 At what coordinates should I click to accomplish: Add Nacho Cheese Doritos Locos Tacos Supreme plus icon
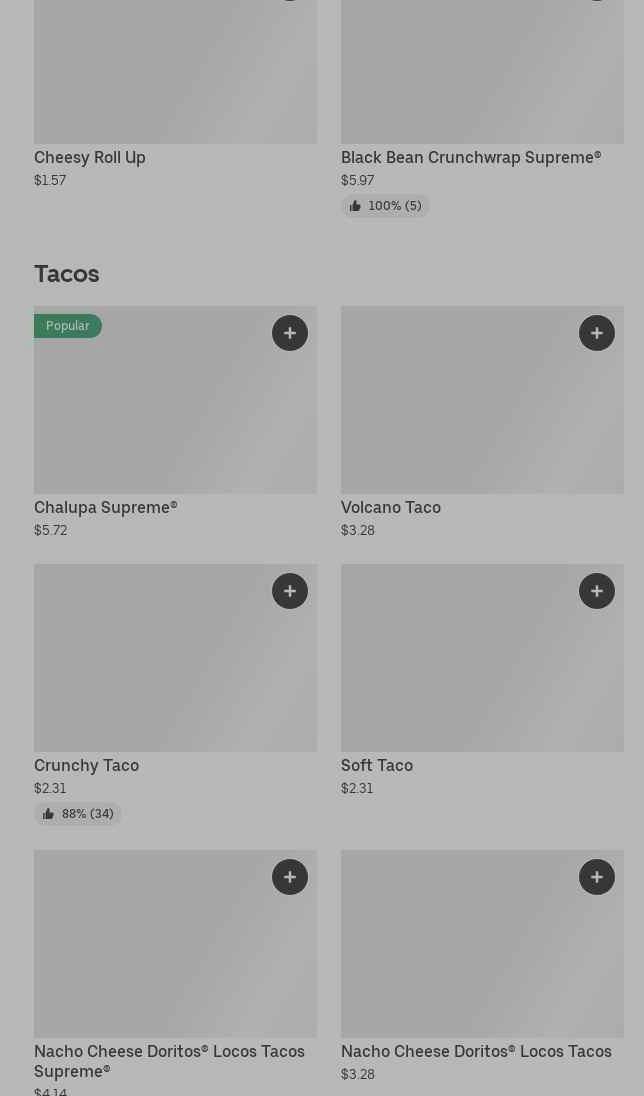289,877
